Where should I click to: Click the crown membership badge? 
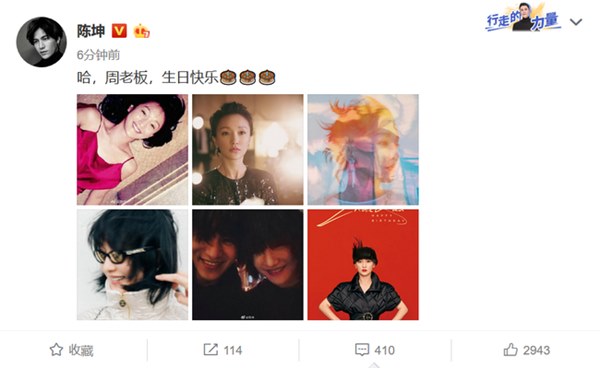[142, 31]
